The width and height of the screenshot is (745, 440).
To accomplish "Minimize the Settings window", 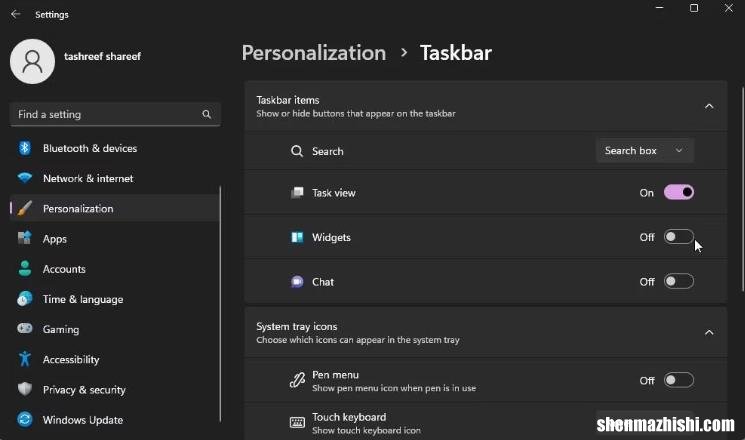I will (x=659, y=8).
